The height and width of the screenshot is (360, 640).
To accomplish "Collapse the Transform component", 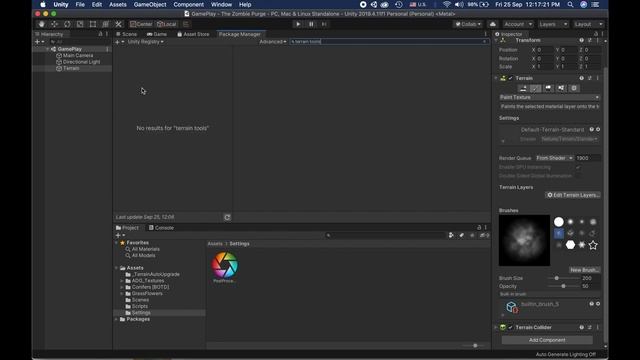I will pos(496,40).
